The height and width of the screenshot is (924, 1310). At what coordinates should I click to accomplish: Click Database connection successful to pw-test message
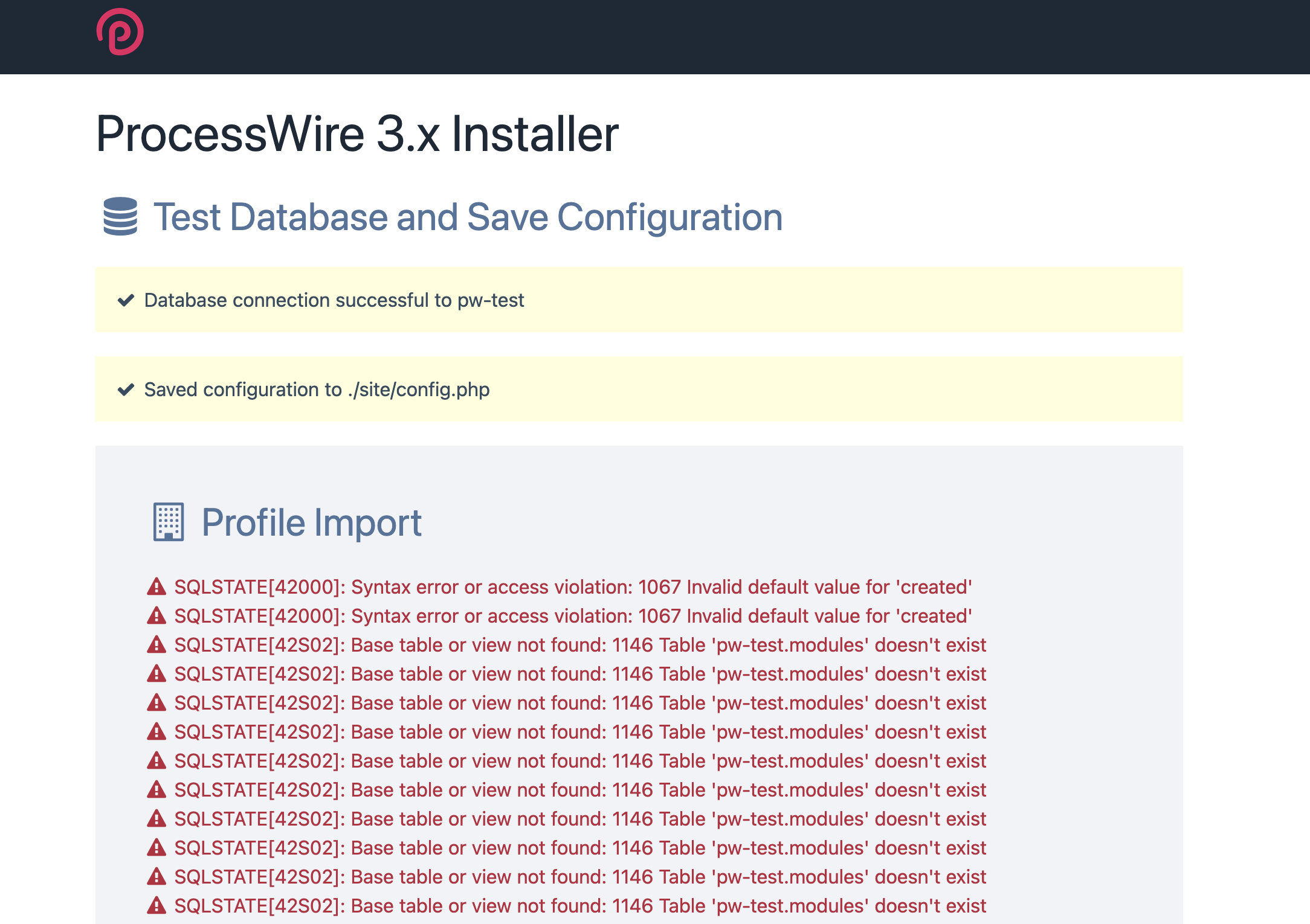(334, 300)
